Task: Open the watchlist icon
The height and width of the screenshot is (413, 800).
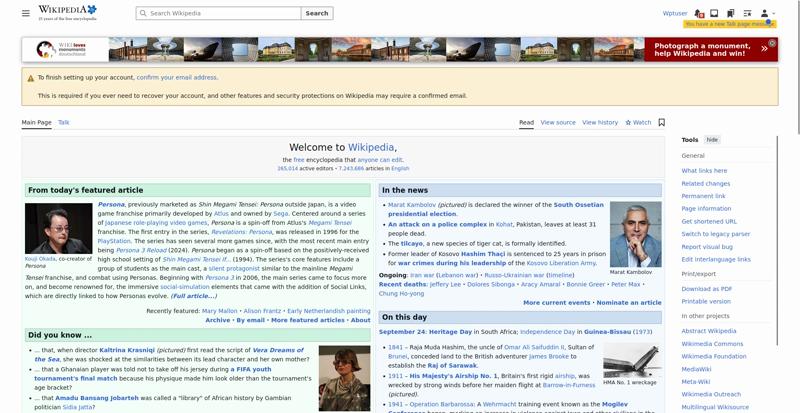Action: [747, 13]
